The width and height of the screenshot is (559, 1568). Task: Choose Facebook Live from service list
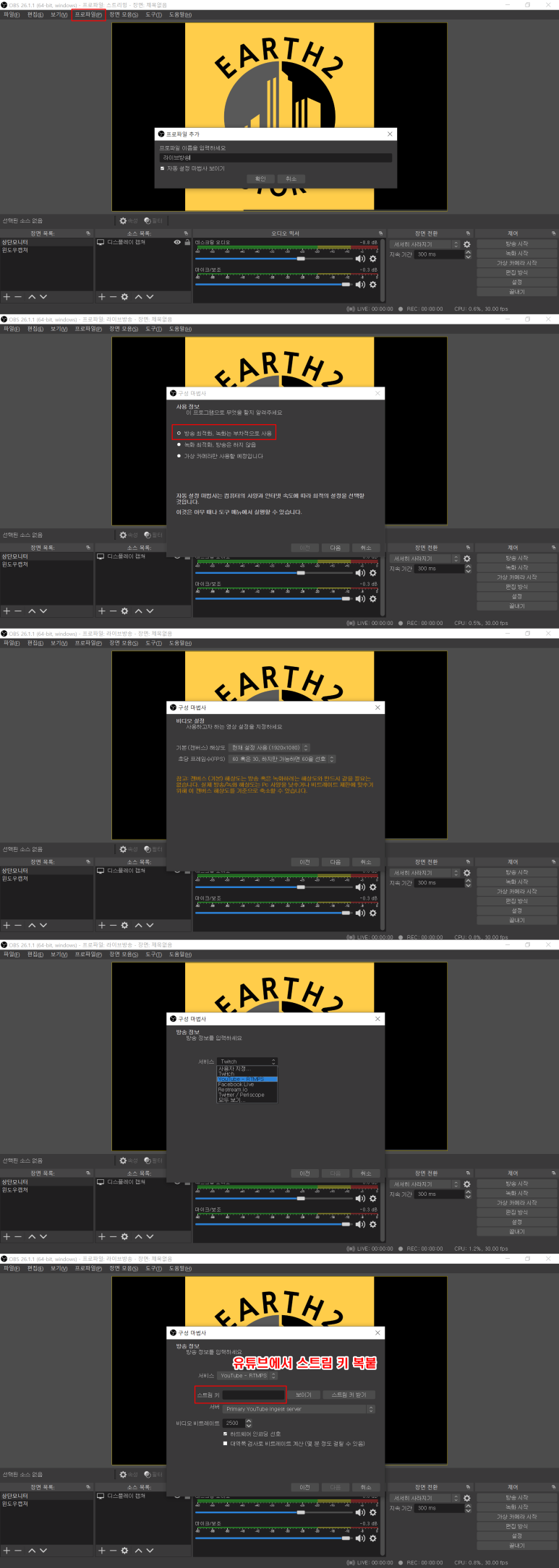pos(247,1084)
